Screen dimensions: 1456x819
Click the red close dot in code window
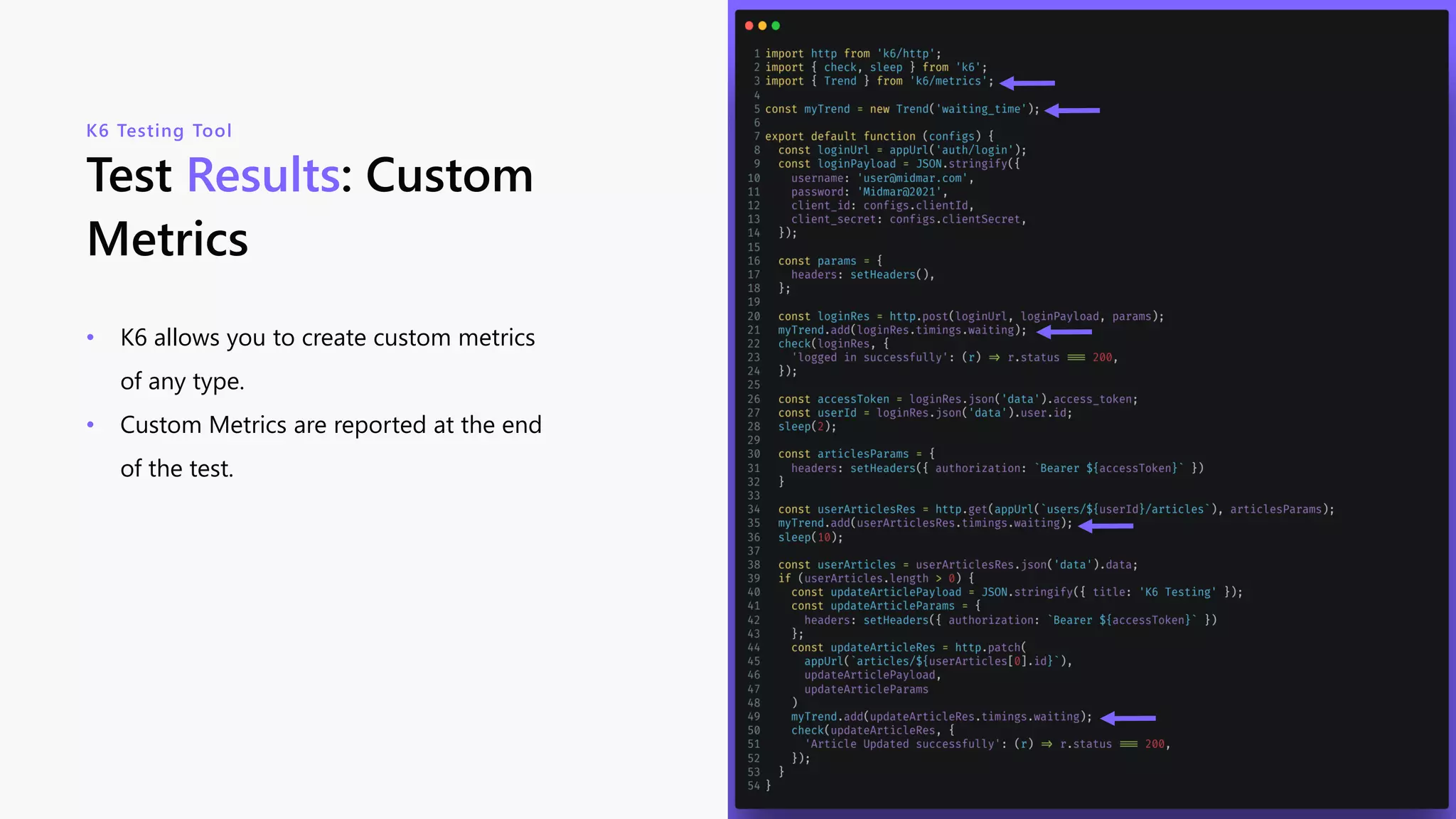tap(749, 26)
